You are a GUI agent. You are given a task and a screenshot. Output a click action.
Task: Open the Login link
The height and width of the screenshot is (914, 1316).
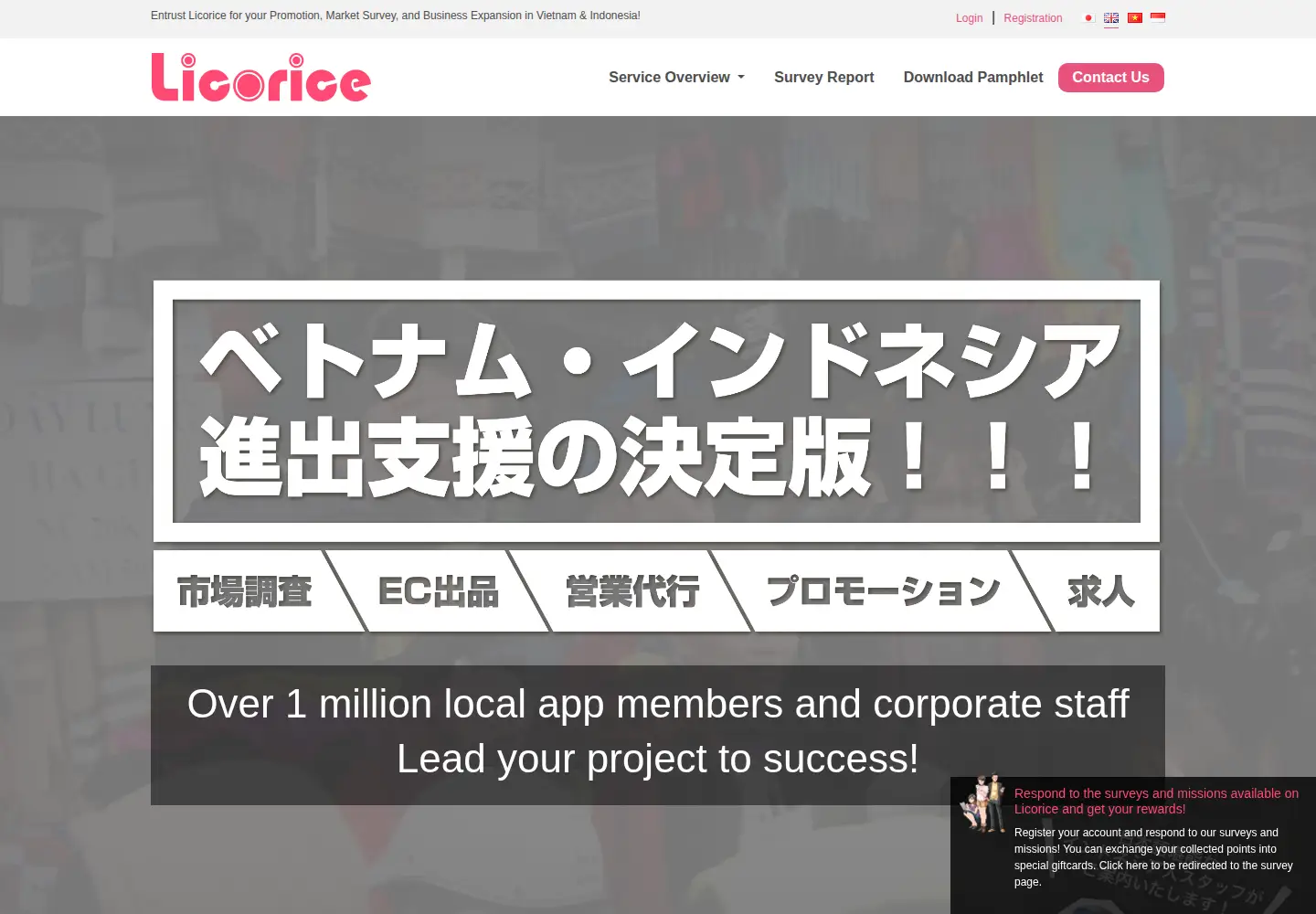pyautogui.click(x=969, y=18)
